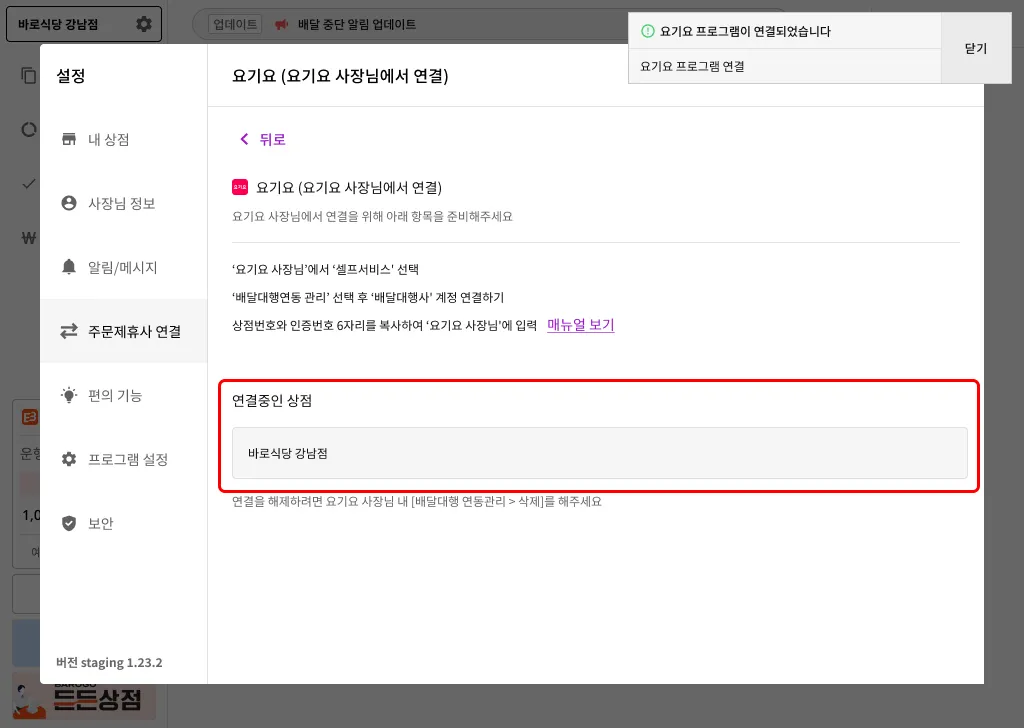The height and width of the screenshot is (728, 1024).
Task: Click the back chevron arrow
Action: (244, 139)
